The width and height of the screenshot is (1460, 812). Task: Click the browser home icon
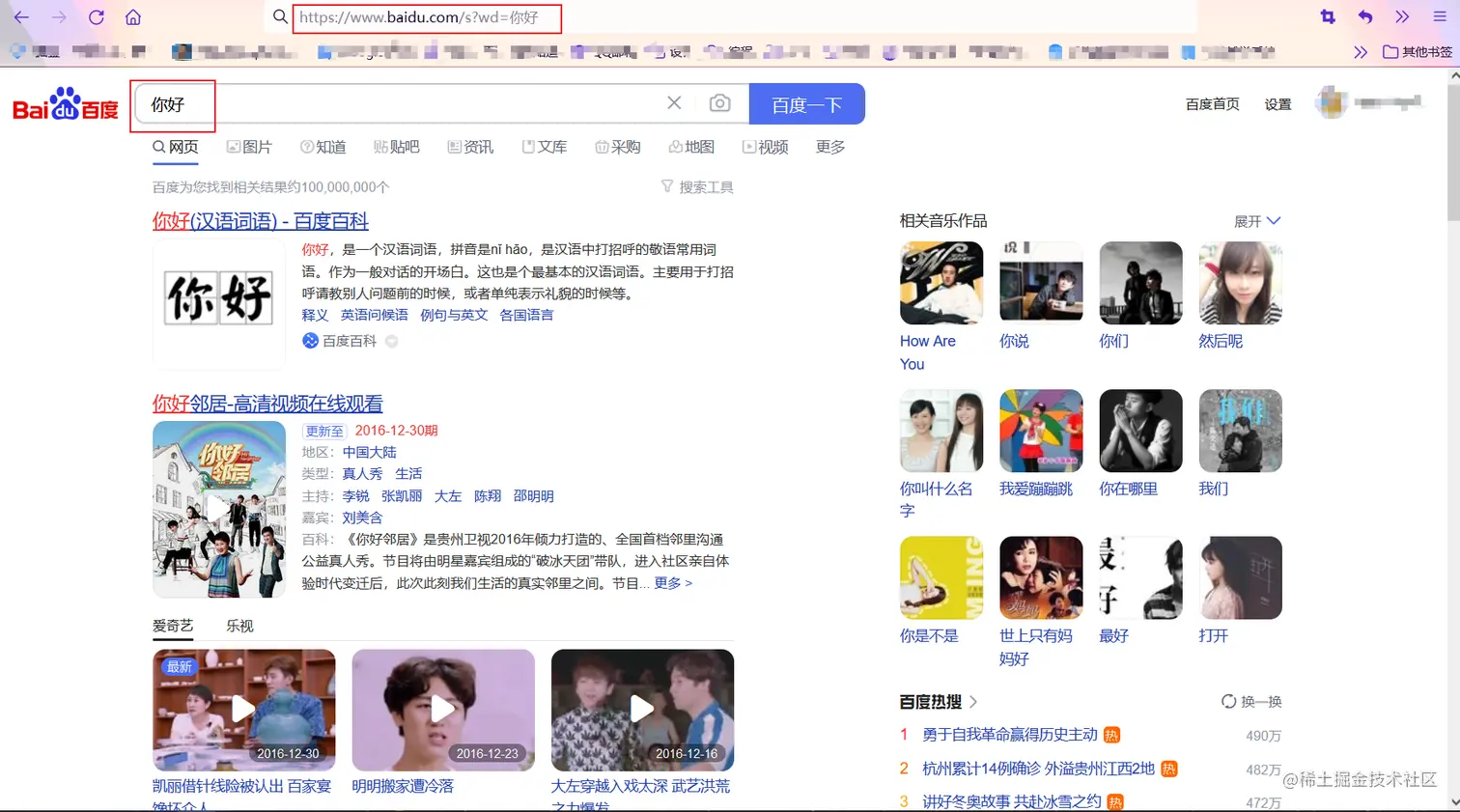(133, 16)
